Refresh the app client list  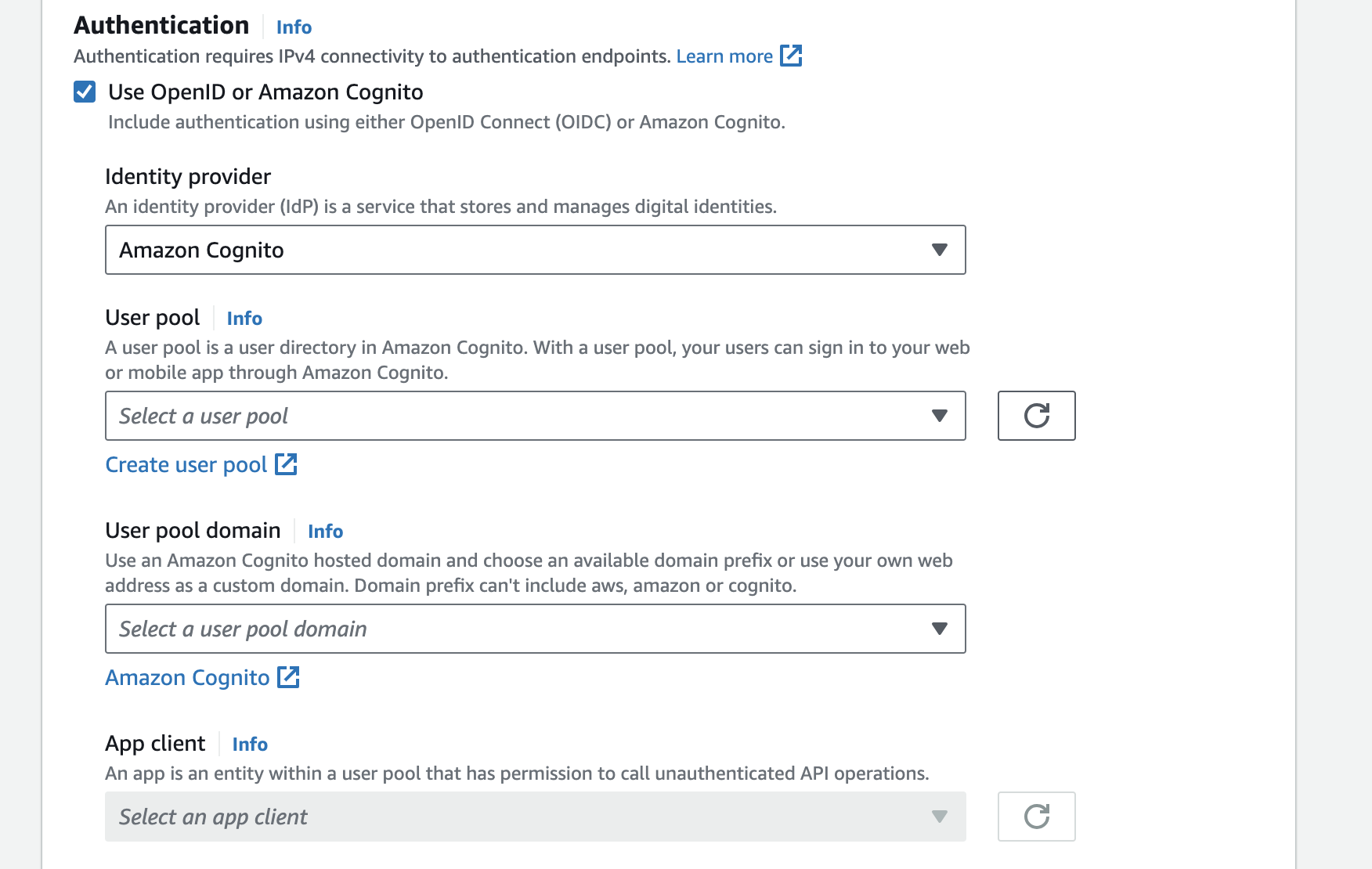(1036, 817)
